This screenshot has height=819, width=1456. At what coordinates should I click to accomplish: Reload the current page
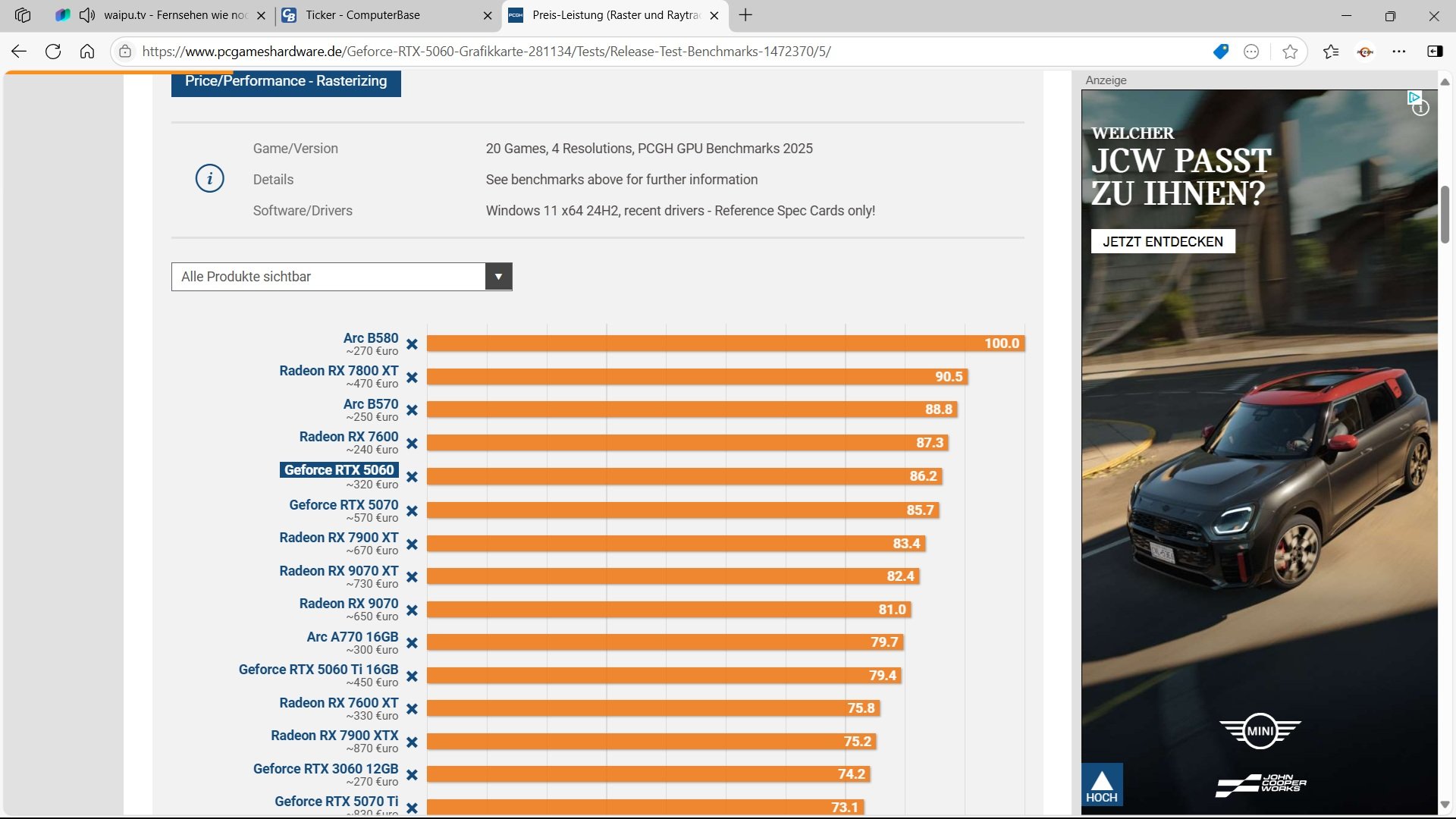53,52
